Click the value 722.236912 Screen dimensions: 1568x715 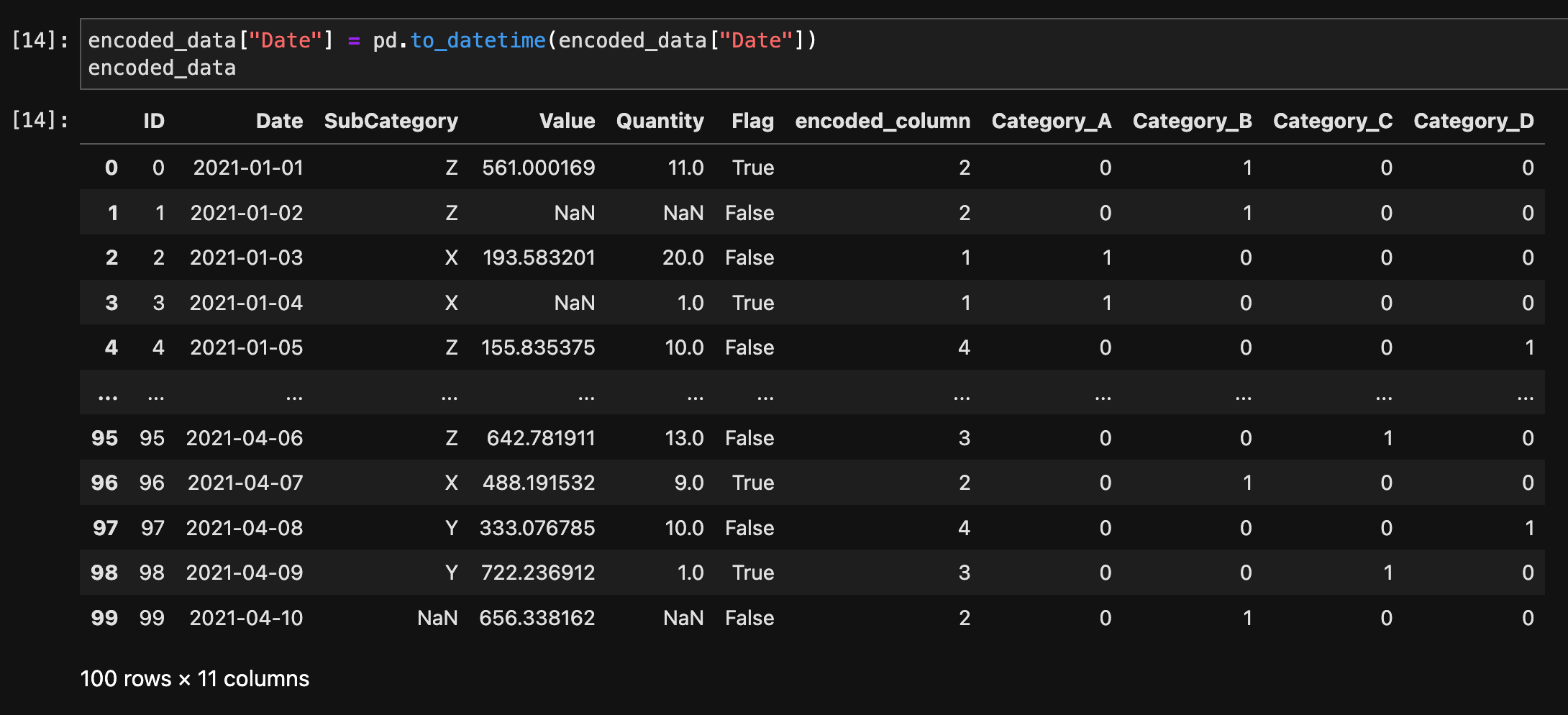[x=538, y=573]
